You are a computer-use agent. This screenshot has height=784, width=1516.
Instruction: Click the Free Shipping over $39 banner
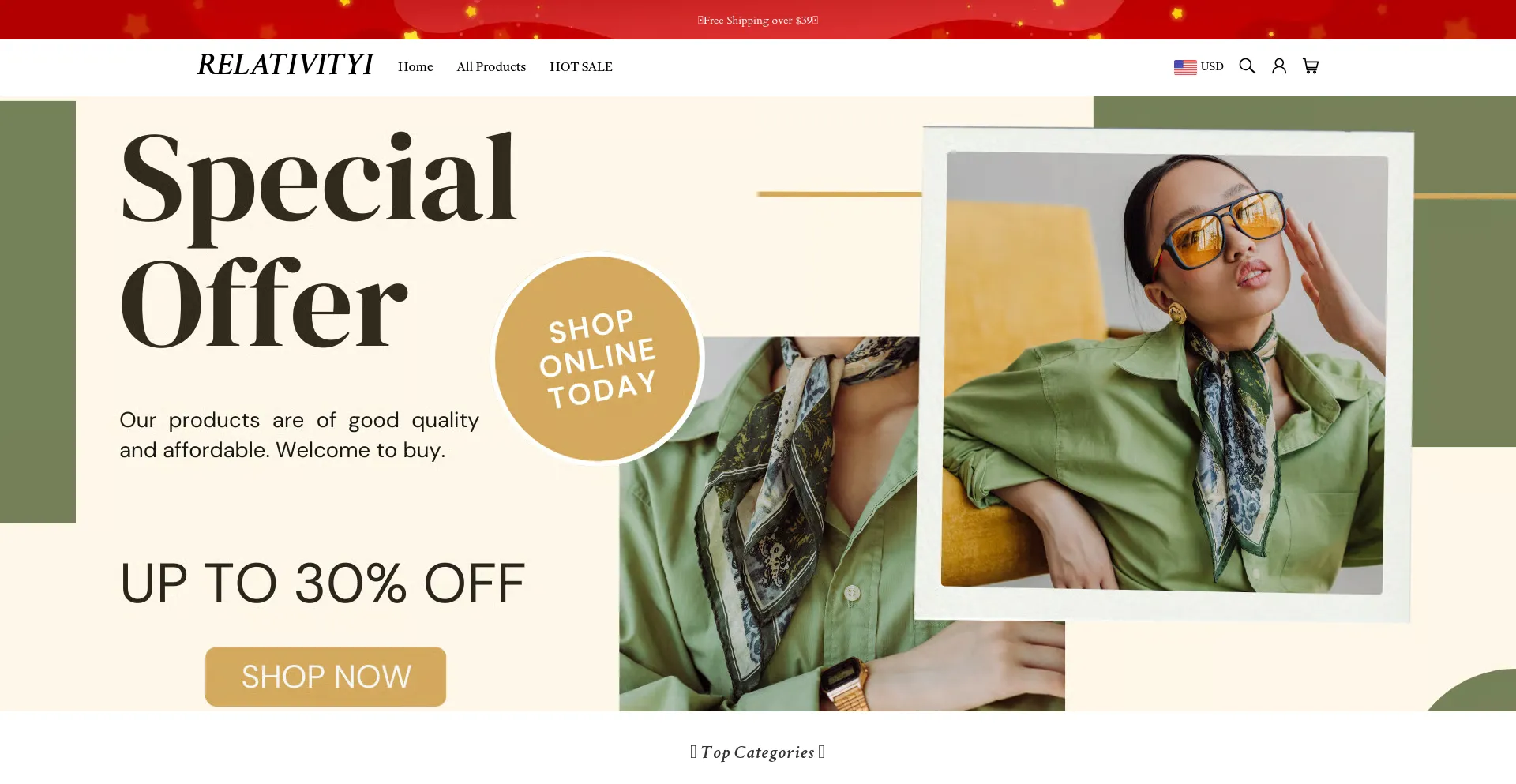(x=758, y=21)
